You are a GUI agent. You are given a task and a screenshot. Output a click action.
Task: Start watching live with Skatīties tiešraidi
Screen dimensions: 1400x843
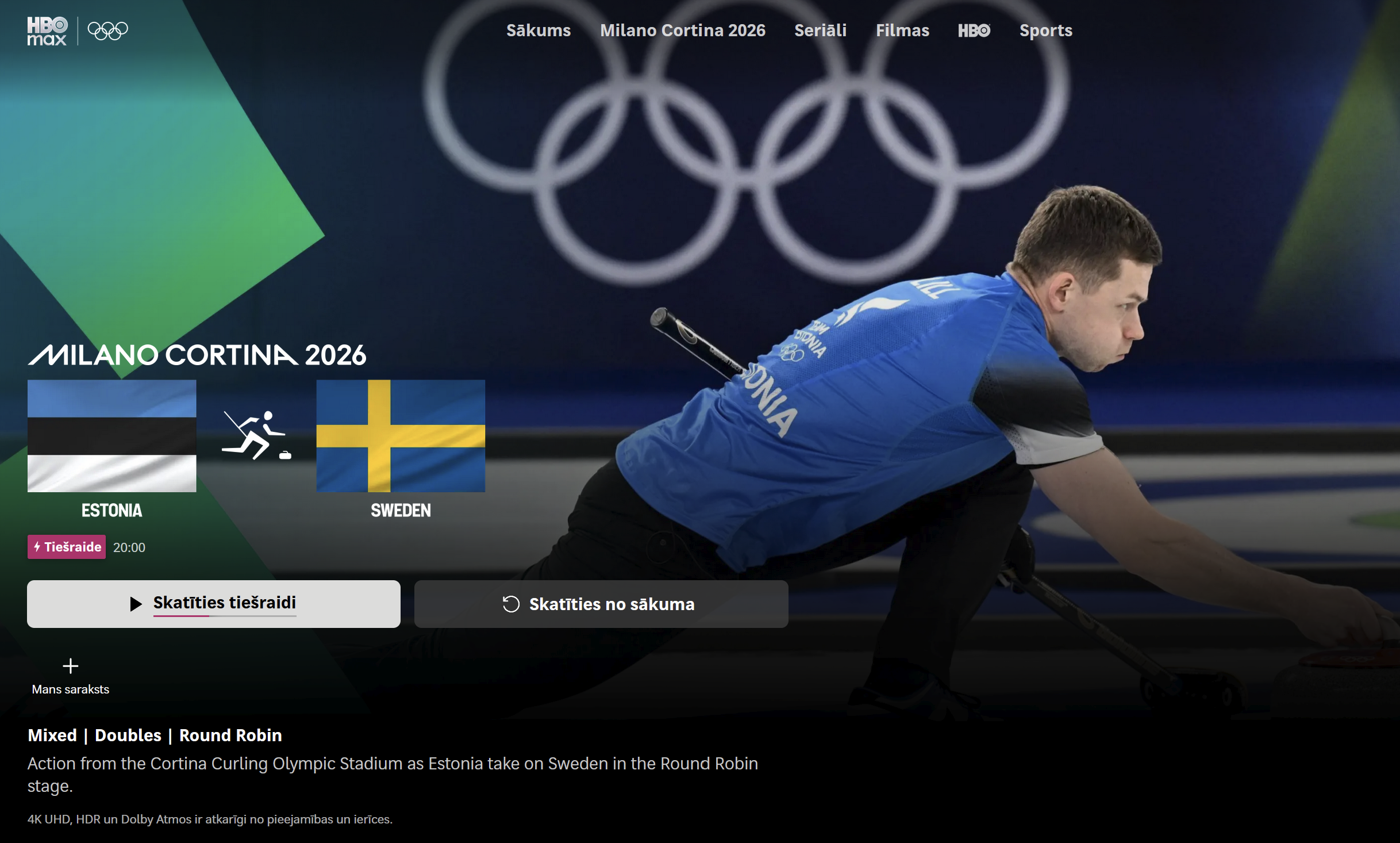tap(214, 604)
